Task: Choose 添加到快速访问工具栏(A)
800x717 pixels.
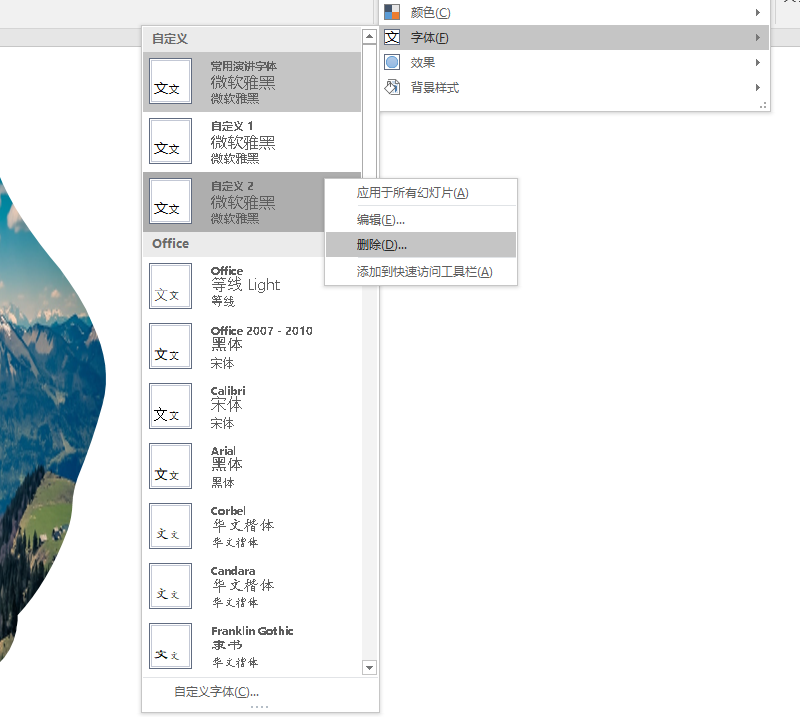Action: (421, 271)
